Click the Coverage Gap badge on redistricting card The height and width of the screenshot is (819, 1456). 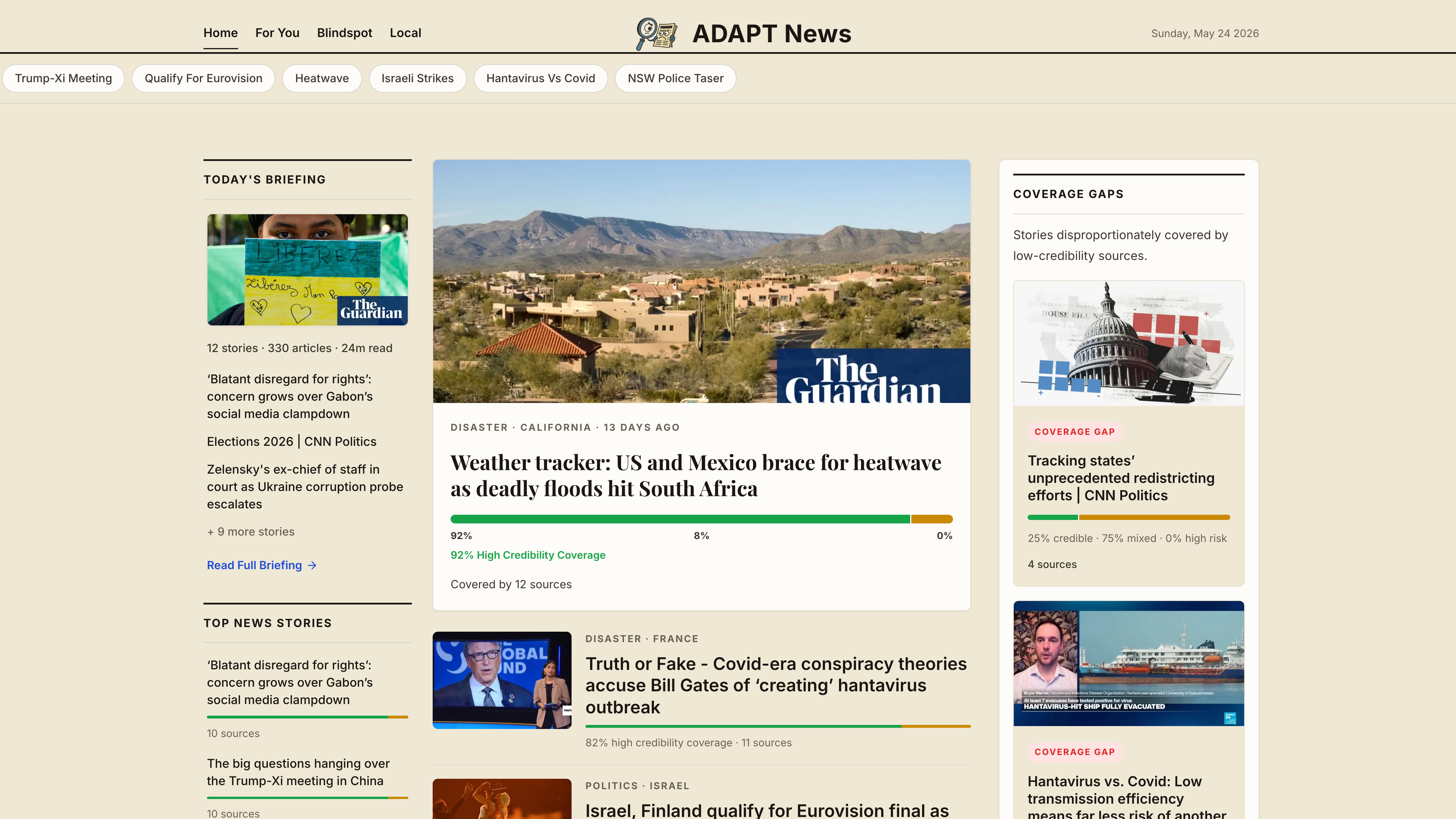coord(1075,432)
